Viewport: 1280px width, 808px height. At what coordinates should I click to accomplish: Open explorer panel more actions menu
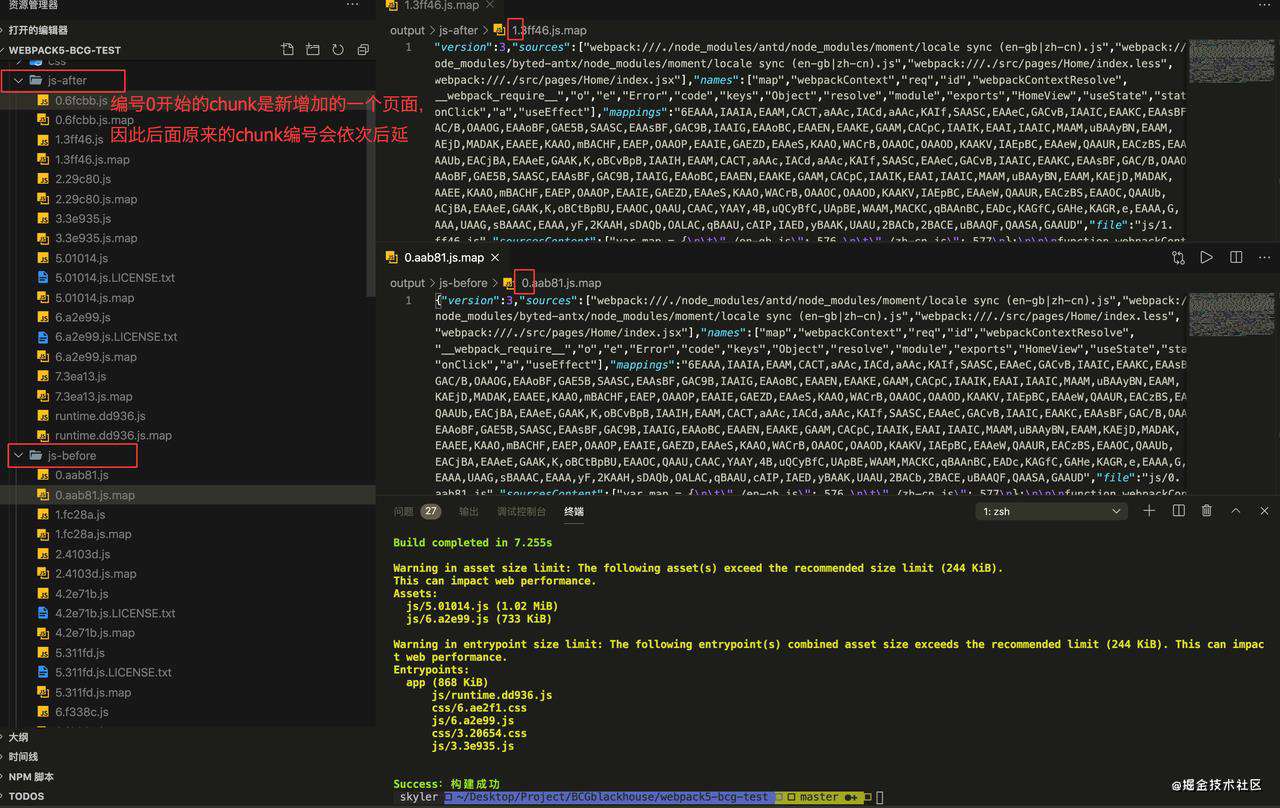tap(352, 5)
